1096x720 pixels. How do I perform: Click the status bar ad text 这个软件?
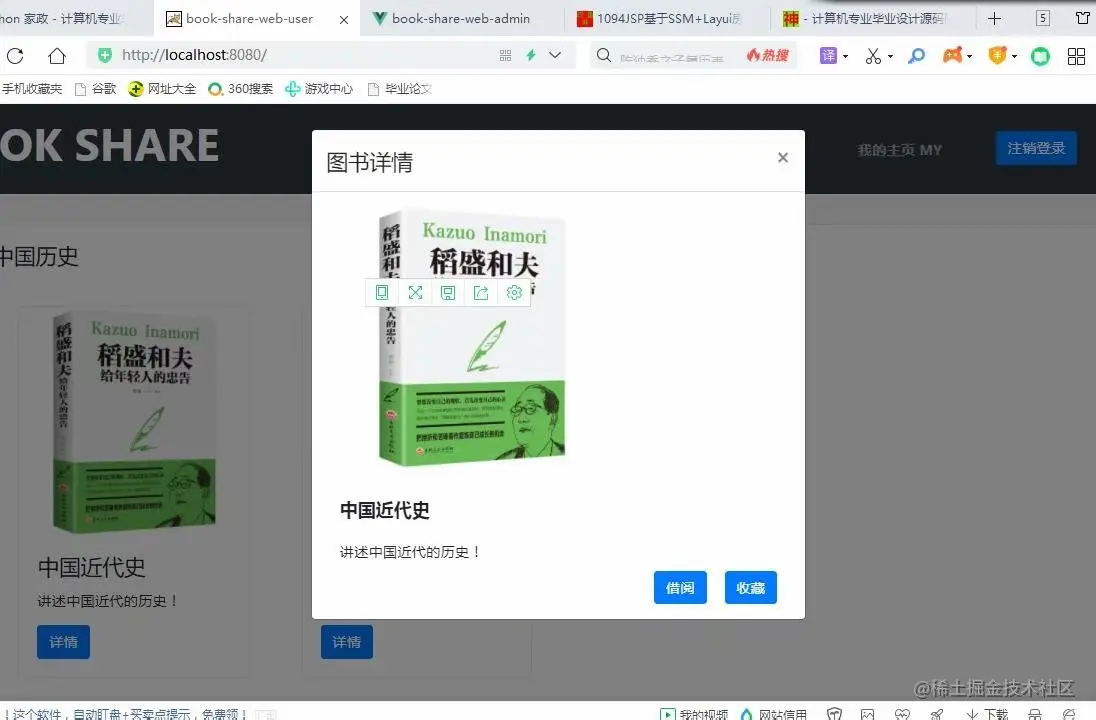pos(126,714)
